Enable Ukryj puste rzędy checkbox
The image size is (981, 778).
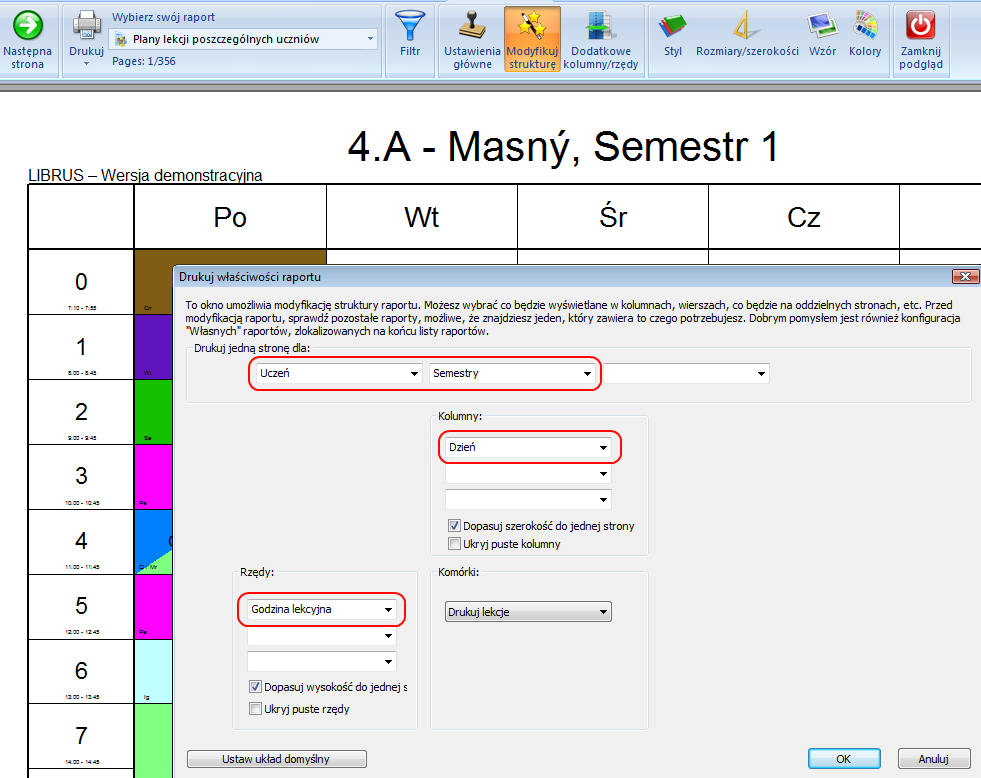pyautogui.click(x=255, y=709)
